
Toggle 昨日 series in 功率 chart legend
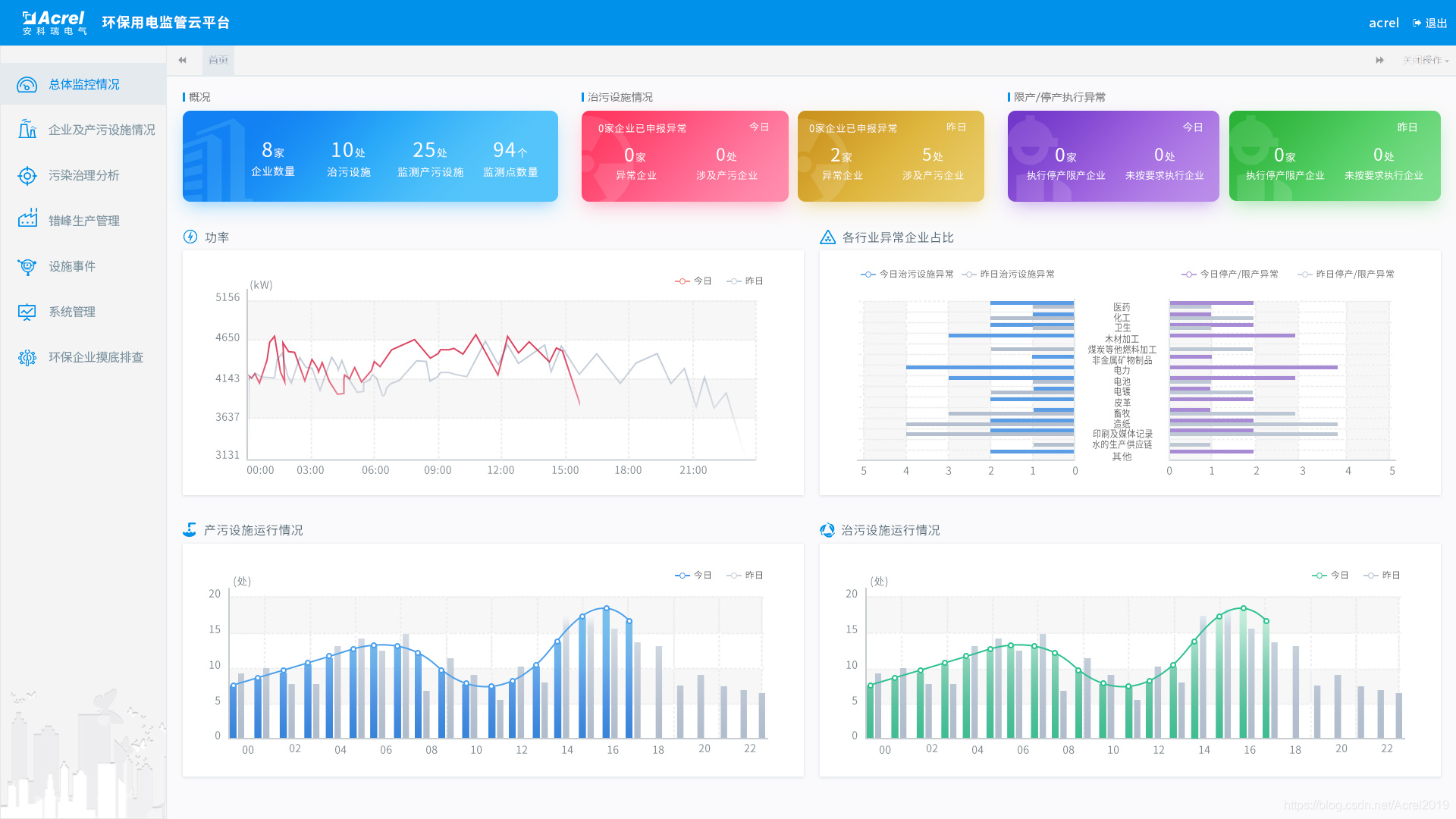[x=745, y=281]
